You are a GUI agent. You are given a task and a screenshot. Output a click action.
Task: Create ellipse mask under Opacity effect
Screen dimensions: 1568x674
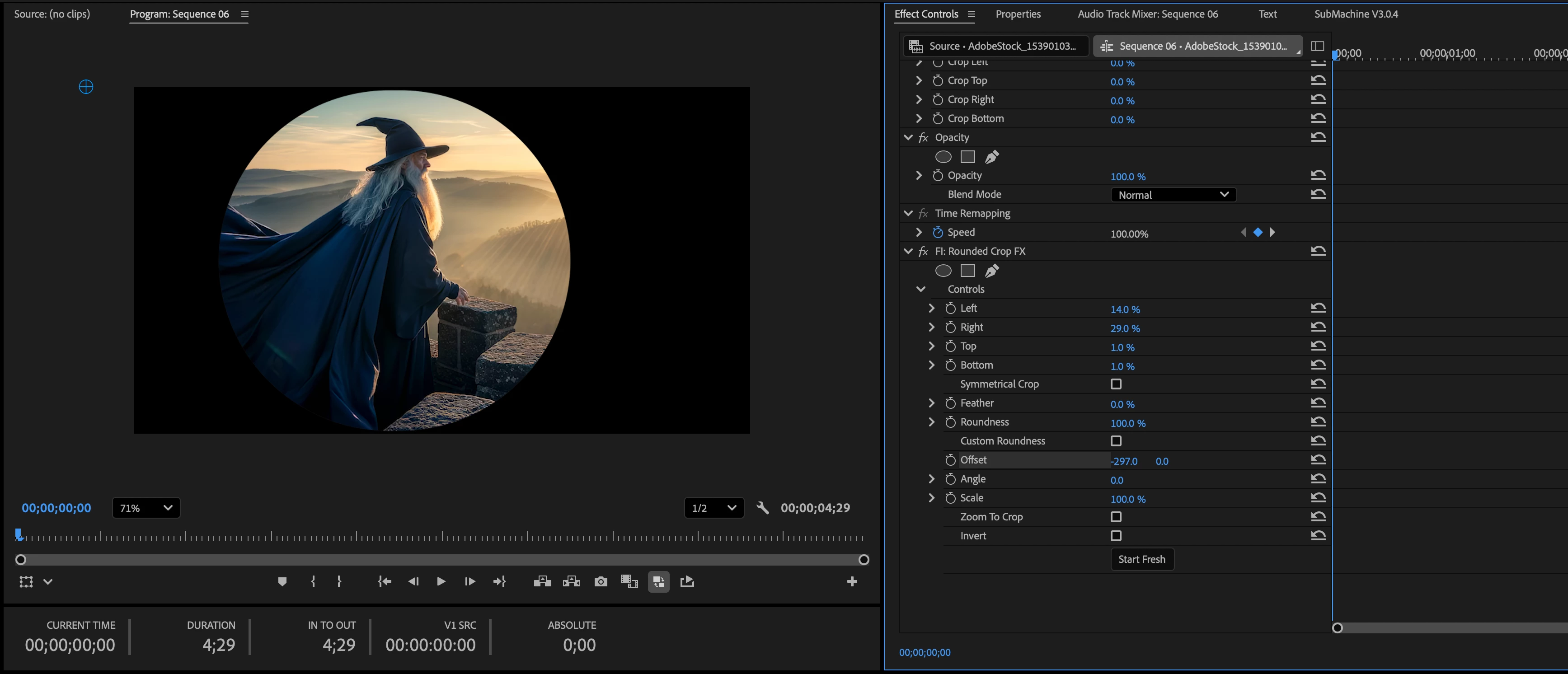(x=943, y=157)
